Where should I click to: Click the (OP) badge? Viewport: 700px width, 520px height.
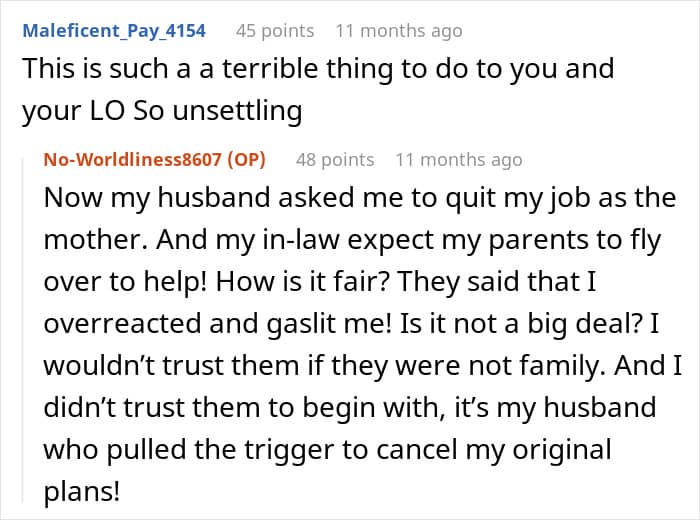point(247,159)
